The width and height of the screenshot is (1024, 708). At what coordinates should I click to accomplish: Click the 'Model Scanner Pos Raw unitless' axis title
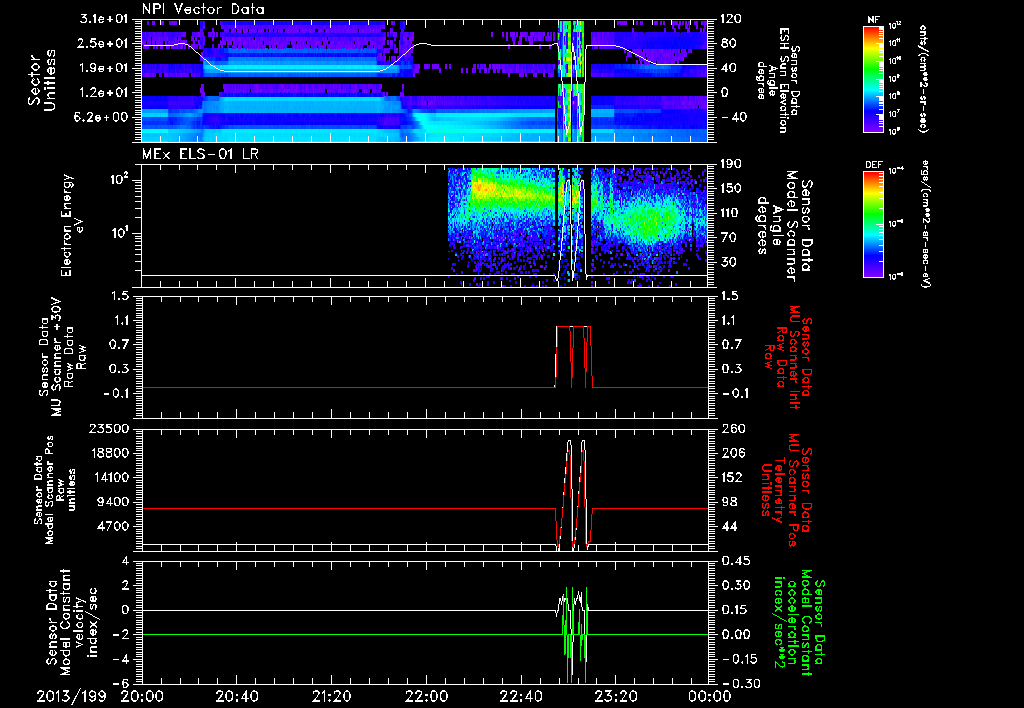click(55, 490)
